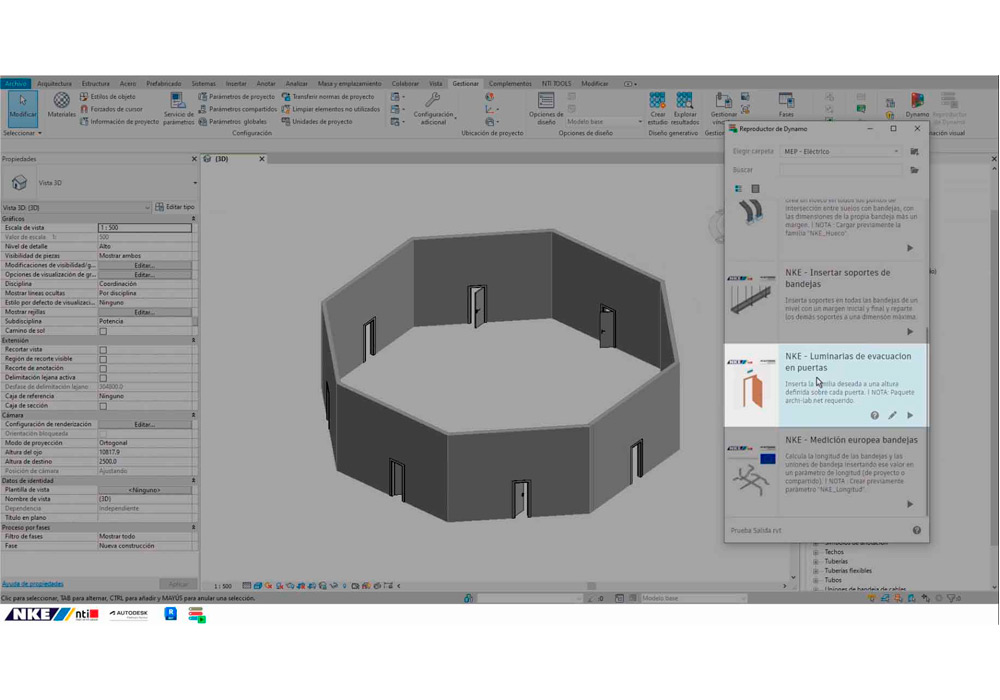Toggle the Caja de sección checkbox
Screen dimensions: 1000x700
tap(103, 406)
